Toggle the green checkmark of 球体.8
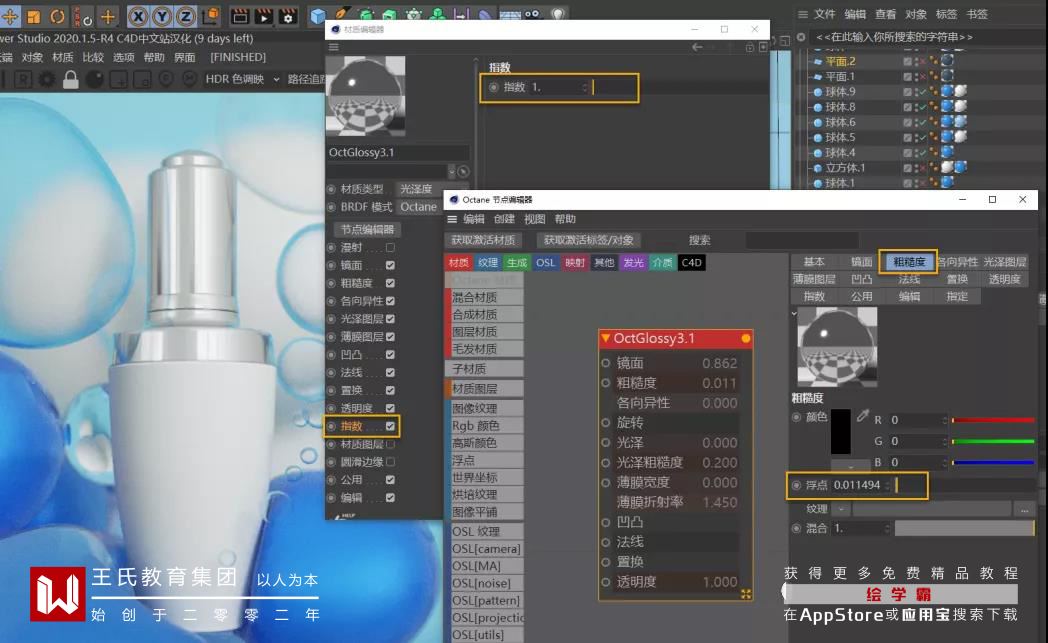 click(923, 107)
